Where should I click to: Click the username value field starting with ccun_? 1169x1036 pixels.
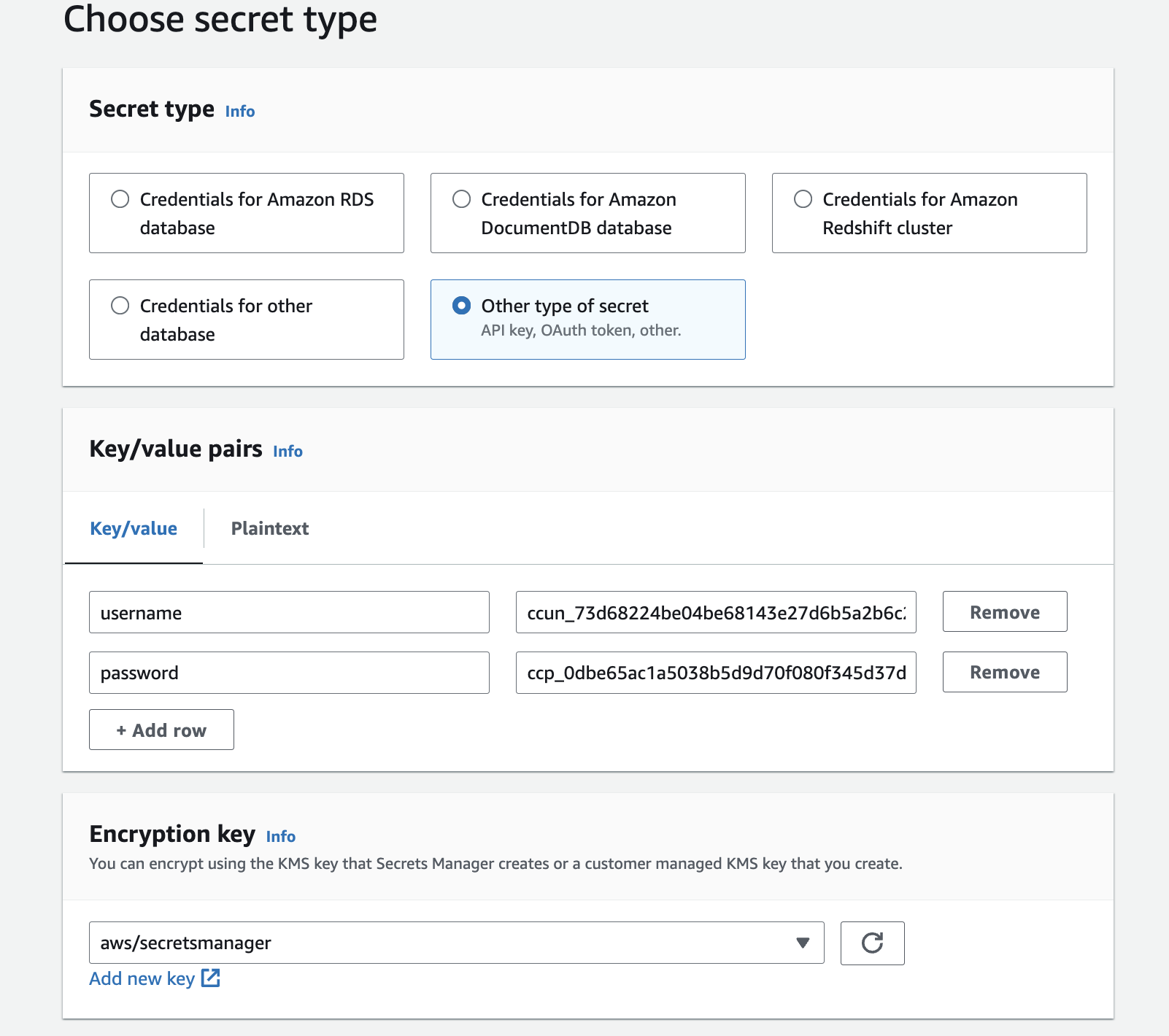click(x=715, y=612)
